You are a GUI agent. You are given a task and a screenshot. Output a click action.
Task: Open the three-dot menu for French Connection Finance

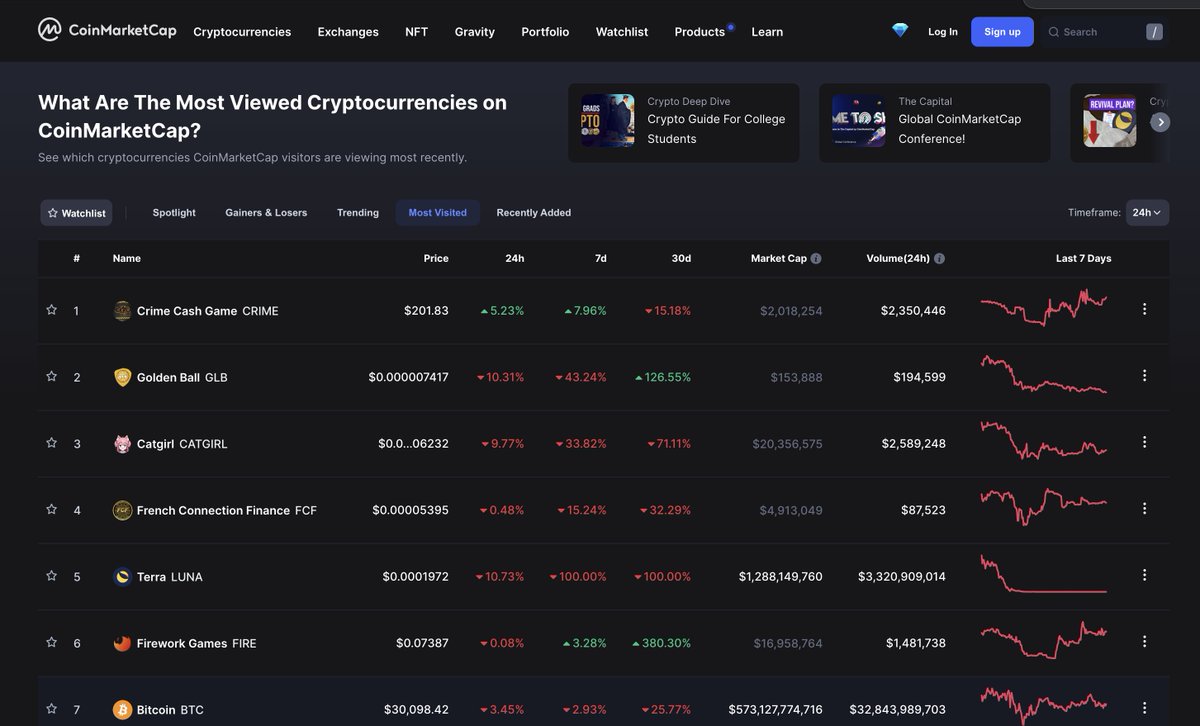[1145, 509]
